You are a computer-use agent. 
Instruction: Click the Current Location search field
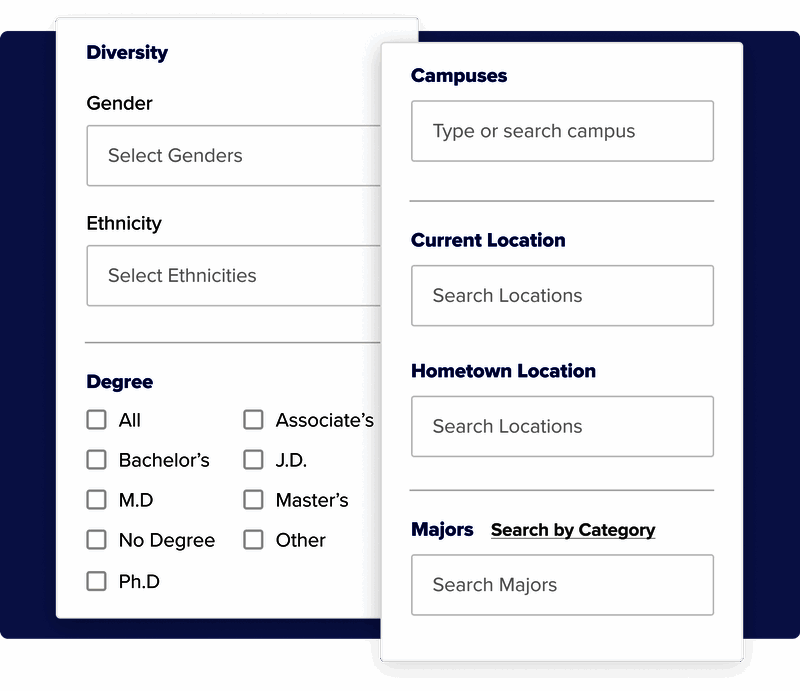point(562,296)
